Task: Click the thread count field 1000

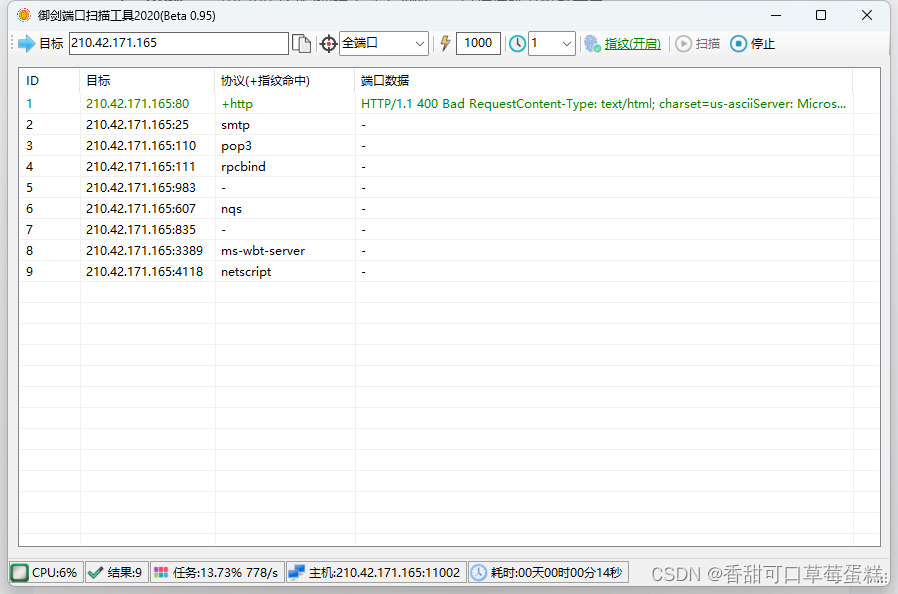Action: tap(478, 44)
